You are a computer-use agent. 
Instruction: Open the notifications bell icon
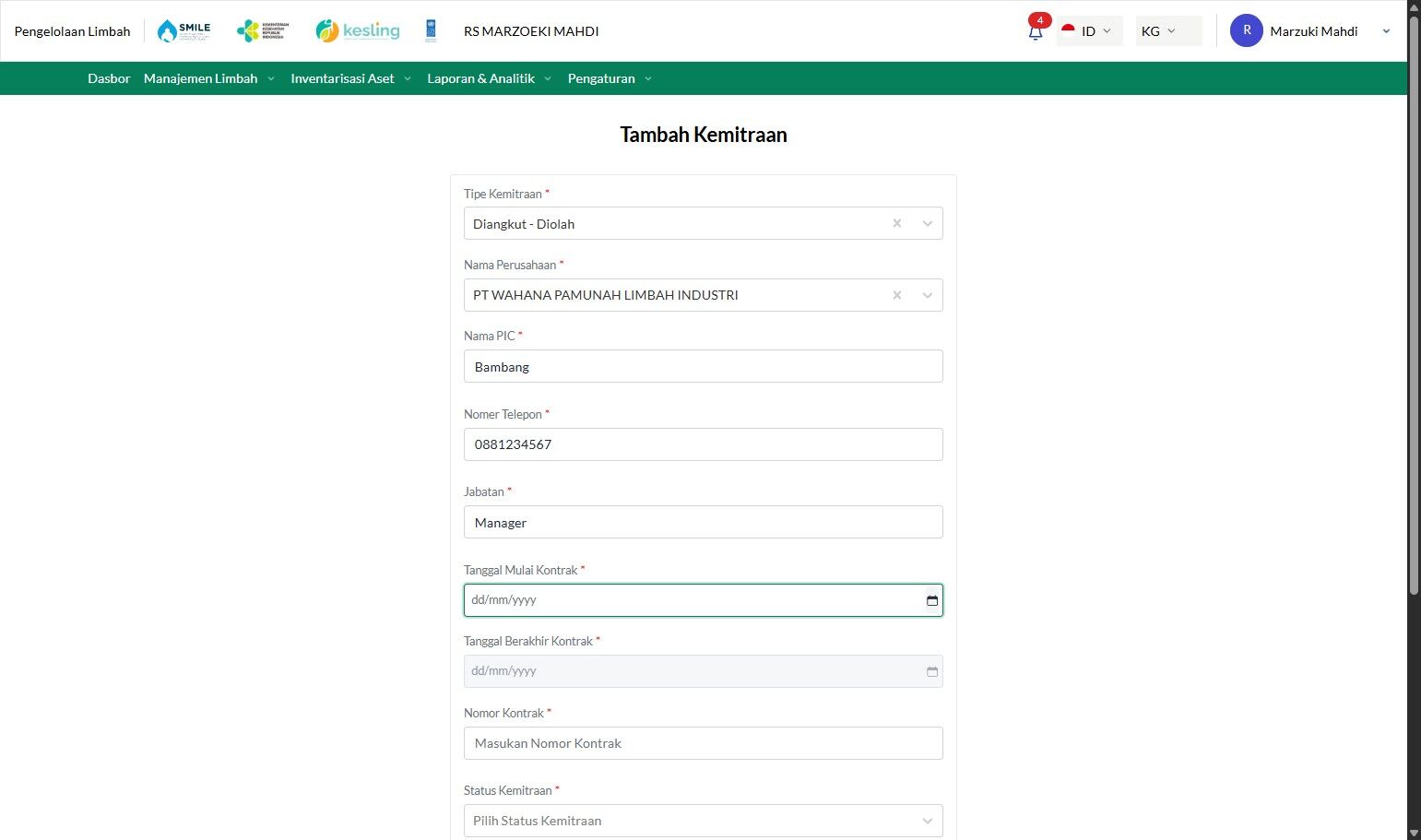(x=1035, y=31)
